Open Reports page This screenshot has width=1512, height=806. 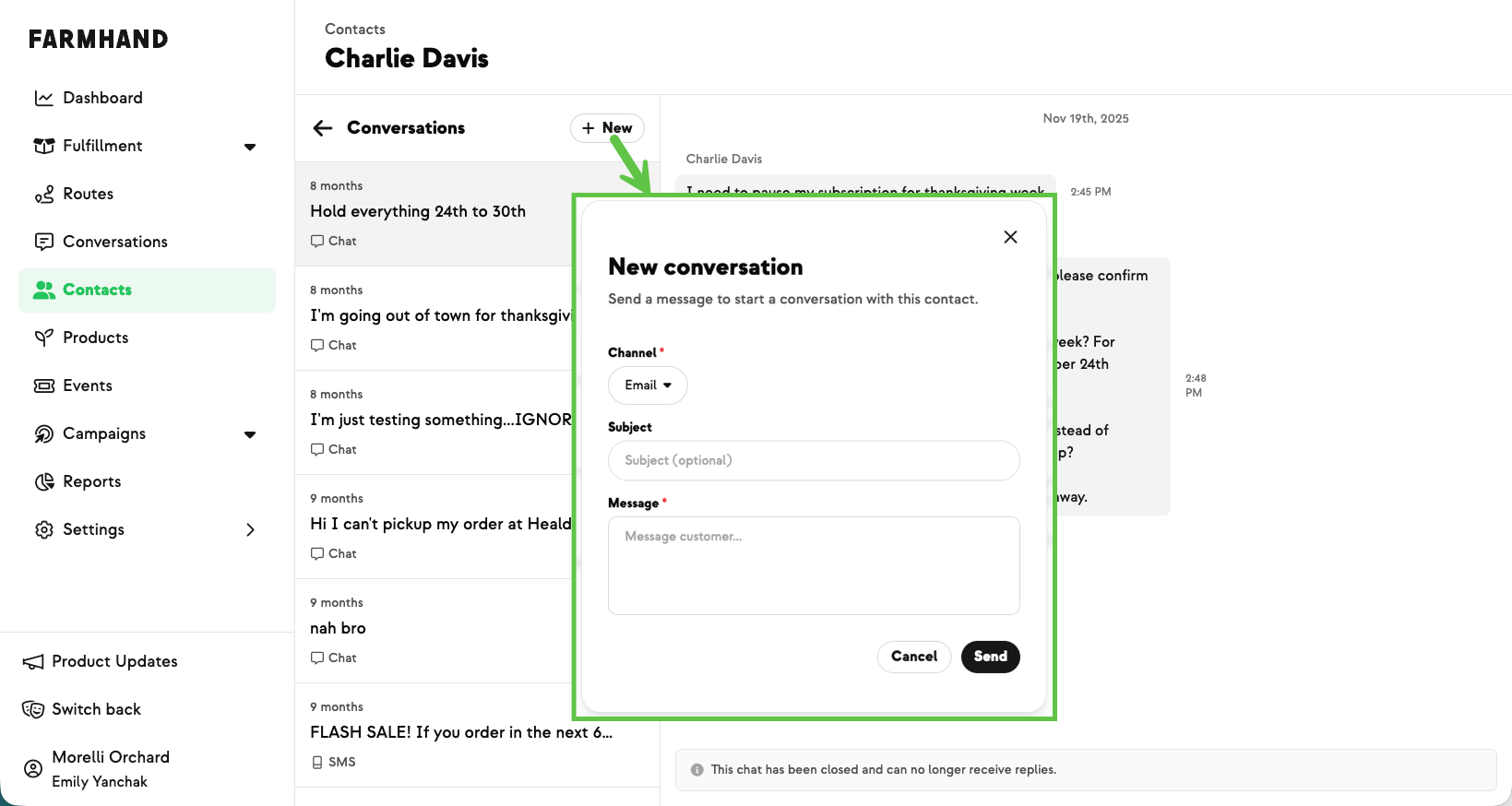[x=147, y=481]
